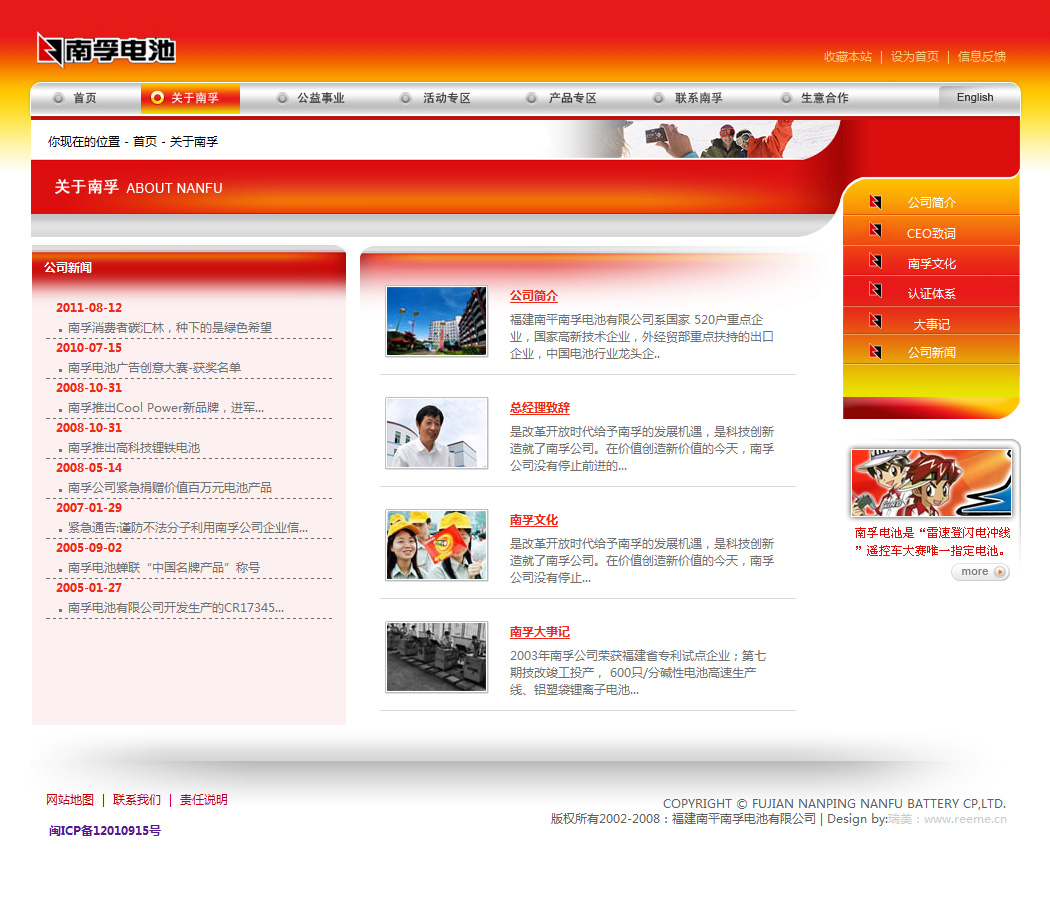Click the flag icon beside 南孚文化 in sidebar
Viewport: 1050px width, 902px height.
tap(875, 260)
